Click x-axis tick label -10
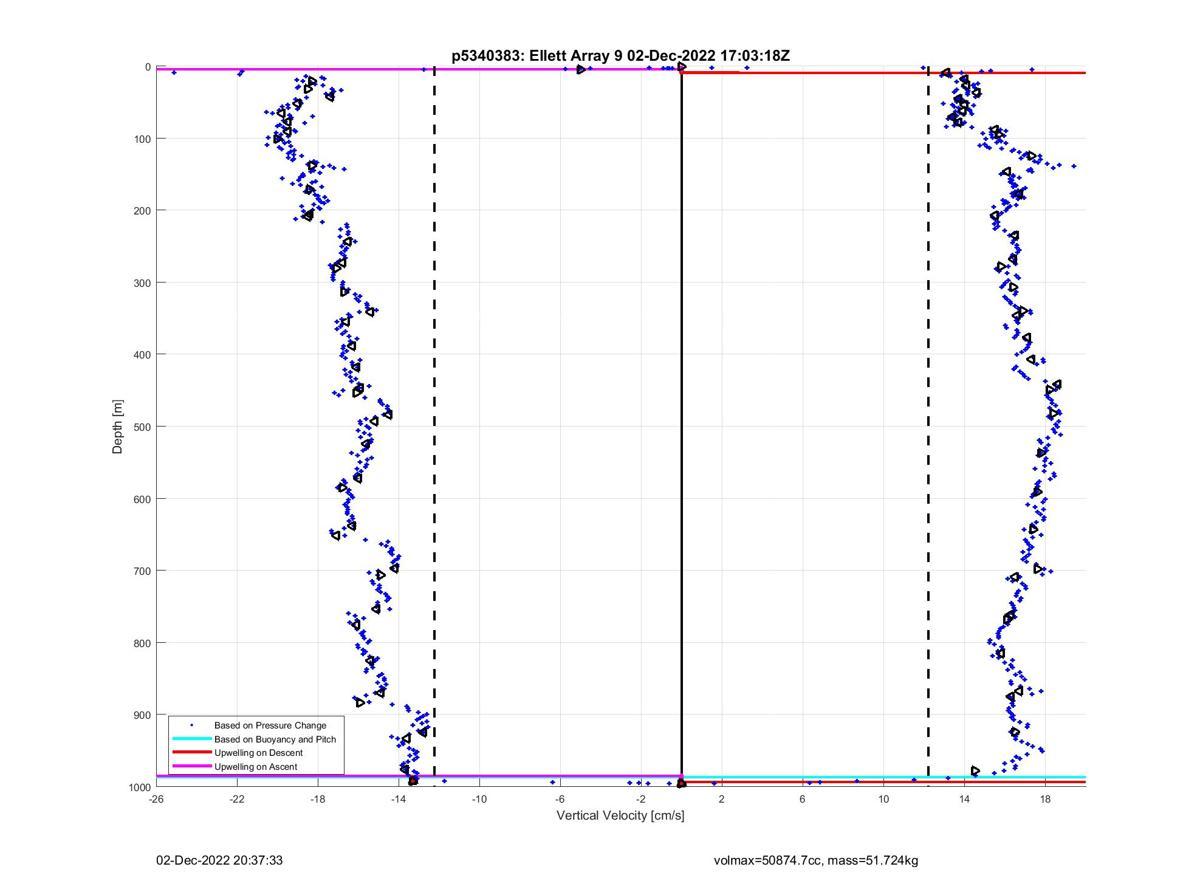 479,799
